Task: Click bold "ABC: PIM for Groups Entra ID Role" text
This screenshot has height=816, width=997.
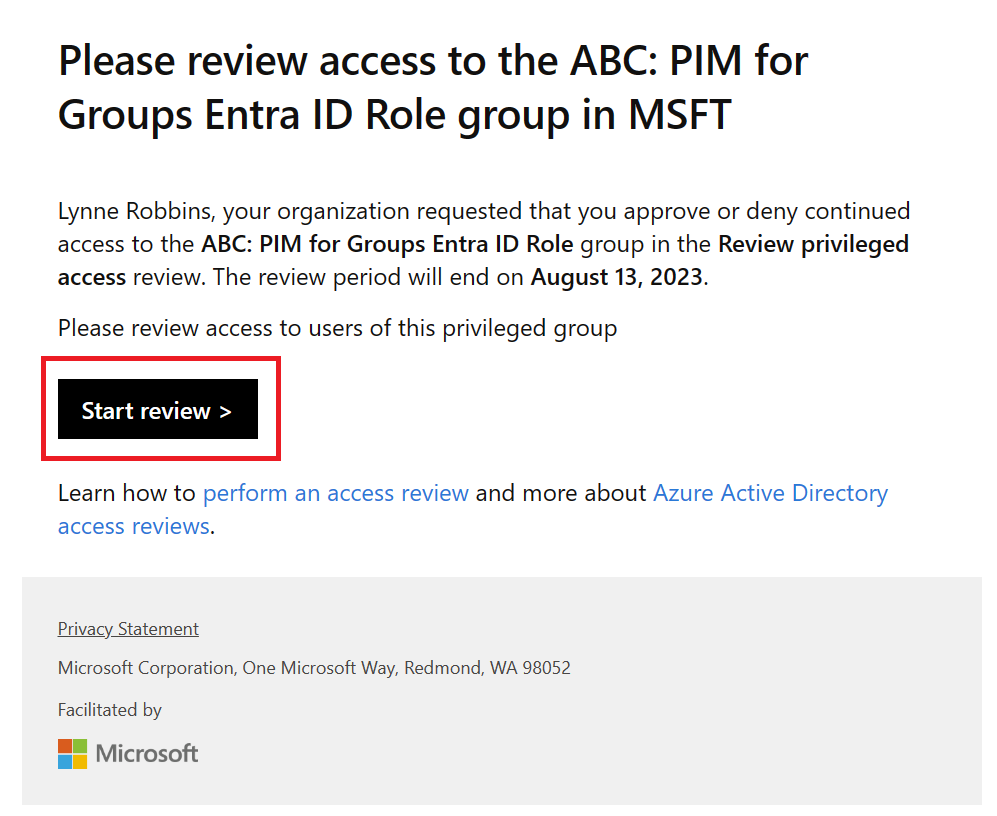Action: (387, 245)
